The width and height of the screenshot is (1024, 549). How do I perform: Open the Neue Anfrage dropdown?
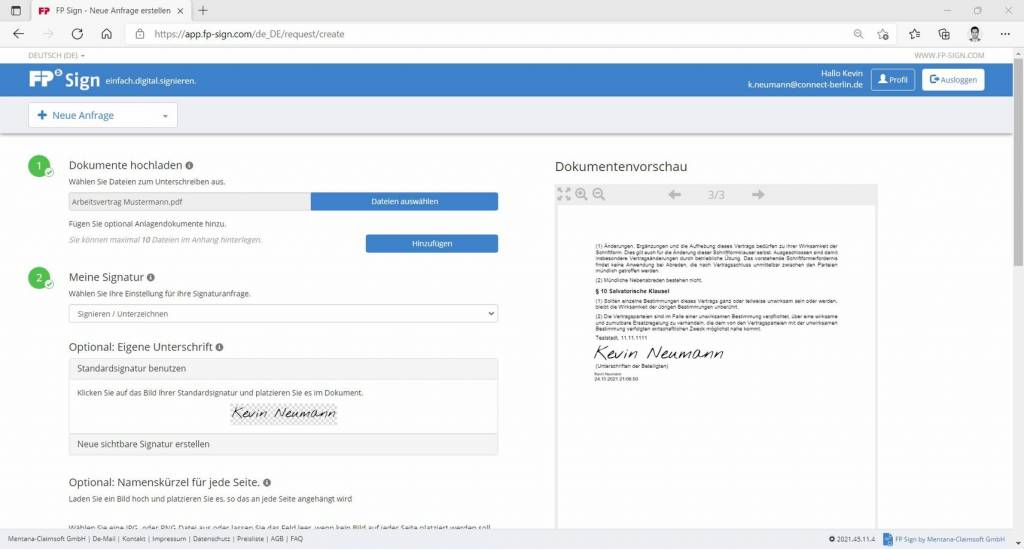[x=103, y=116]
